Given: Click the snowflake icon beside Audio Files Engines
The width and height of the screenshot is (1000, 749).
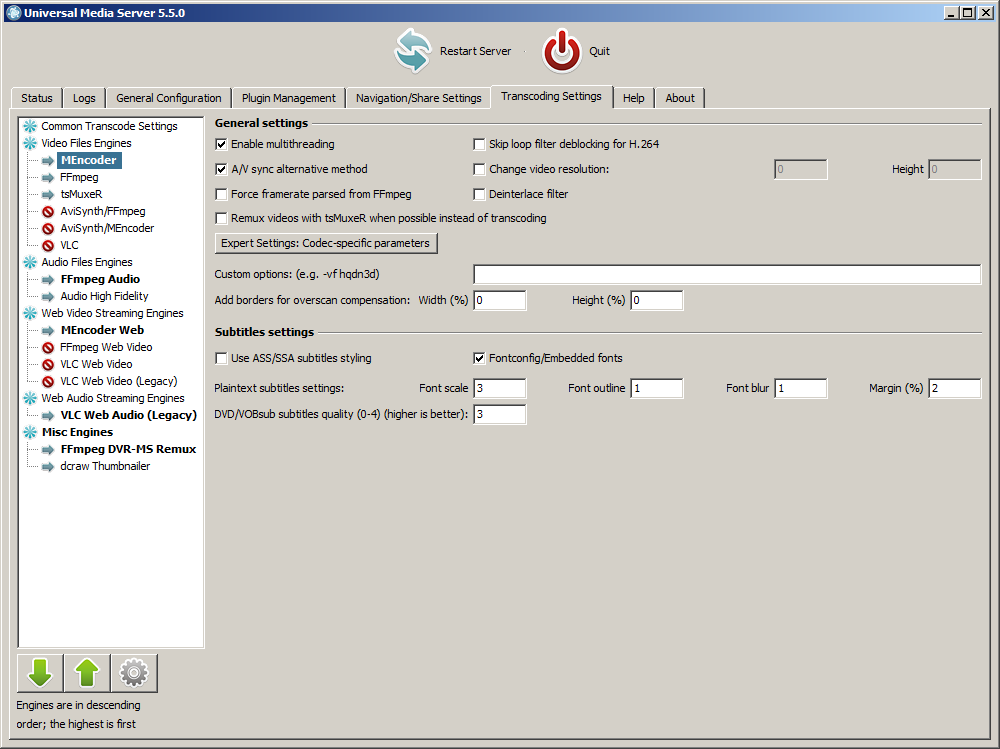Looking at the screenshot, I should [x=30, y=262].
